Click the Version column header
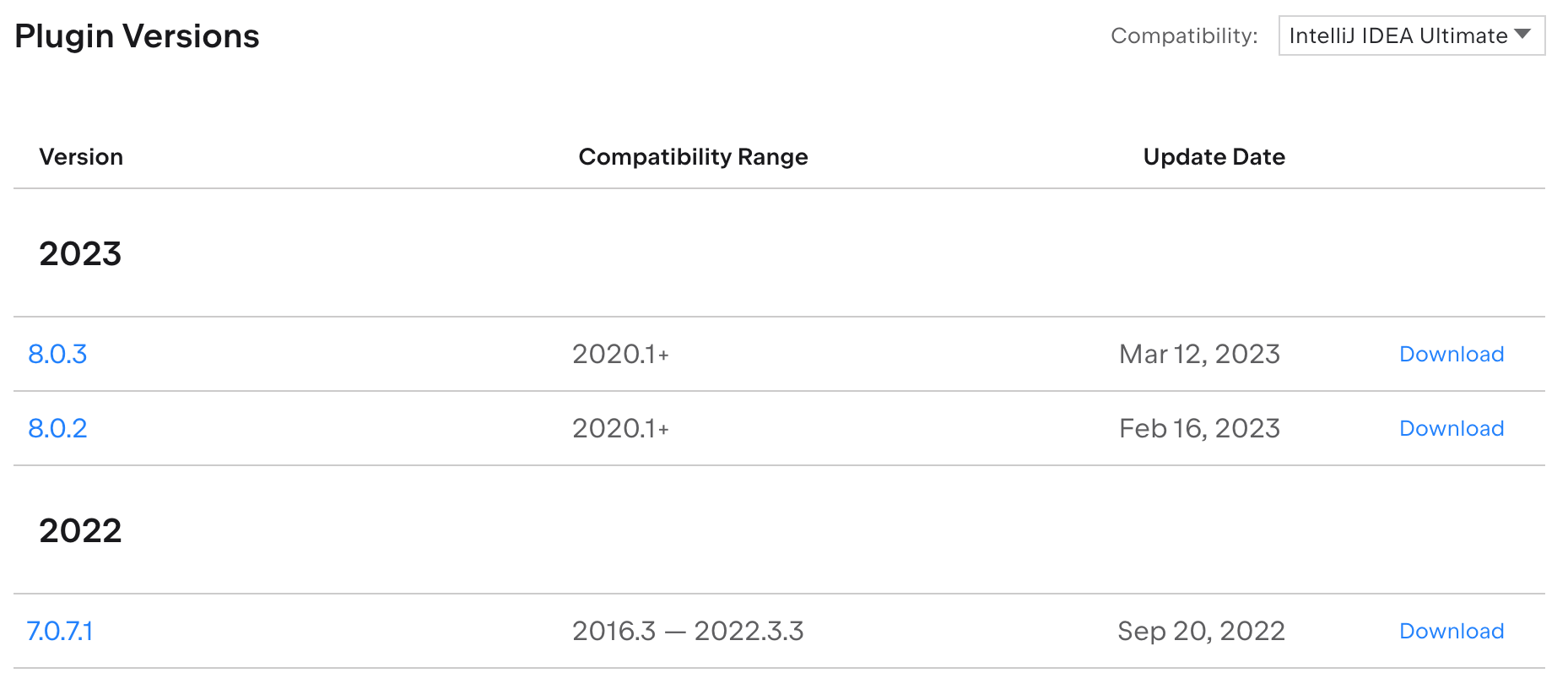Screen dimensions: 1568x684 click(81, 157)
